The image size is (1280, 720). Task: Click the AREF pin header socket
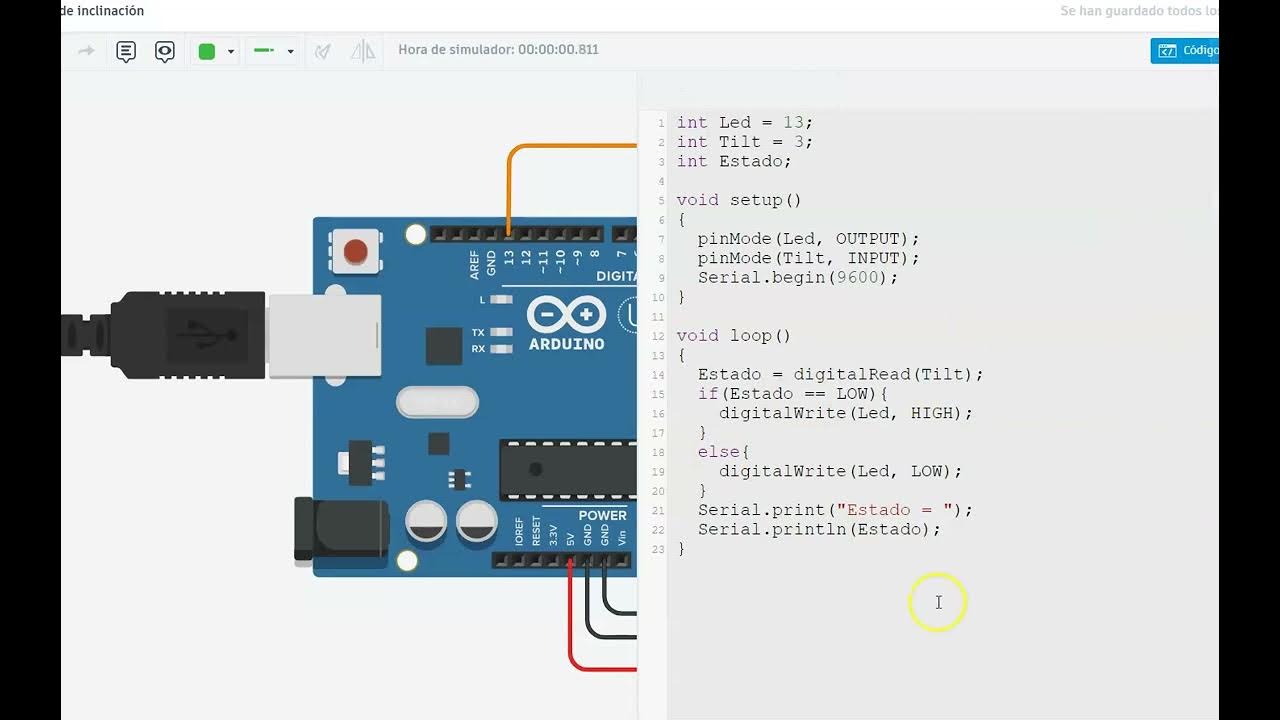click(x=474, y=234)
